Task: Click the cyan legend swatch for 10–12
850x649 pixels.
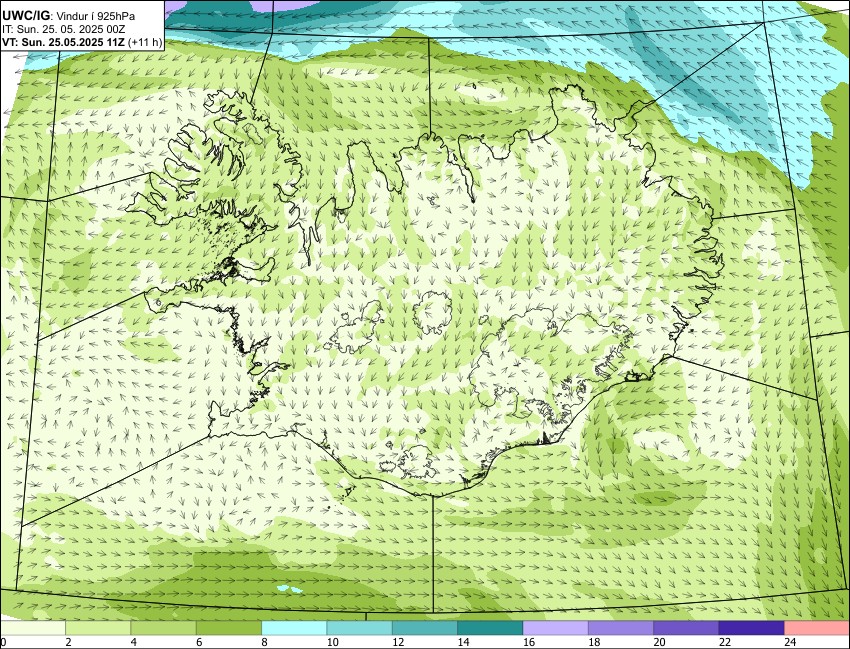Action: (359, 628)
